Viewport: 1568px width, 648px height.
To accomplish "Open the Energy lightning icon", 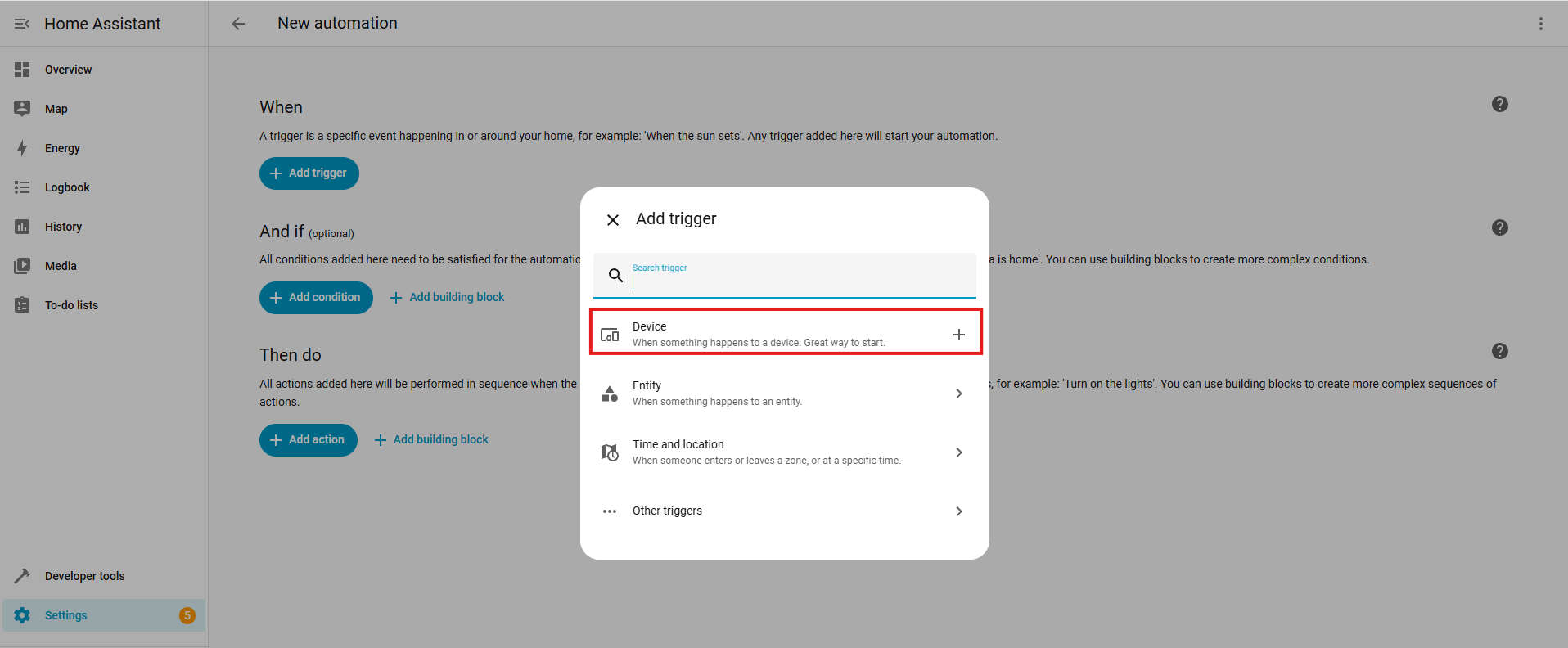I will (x=22, y=148).
